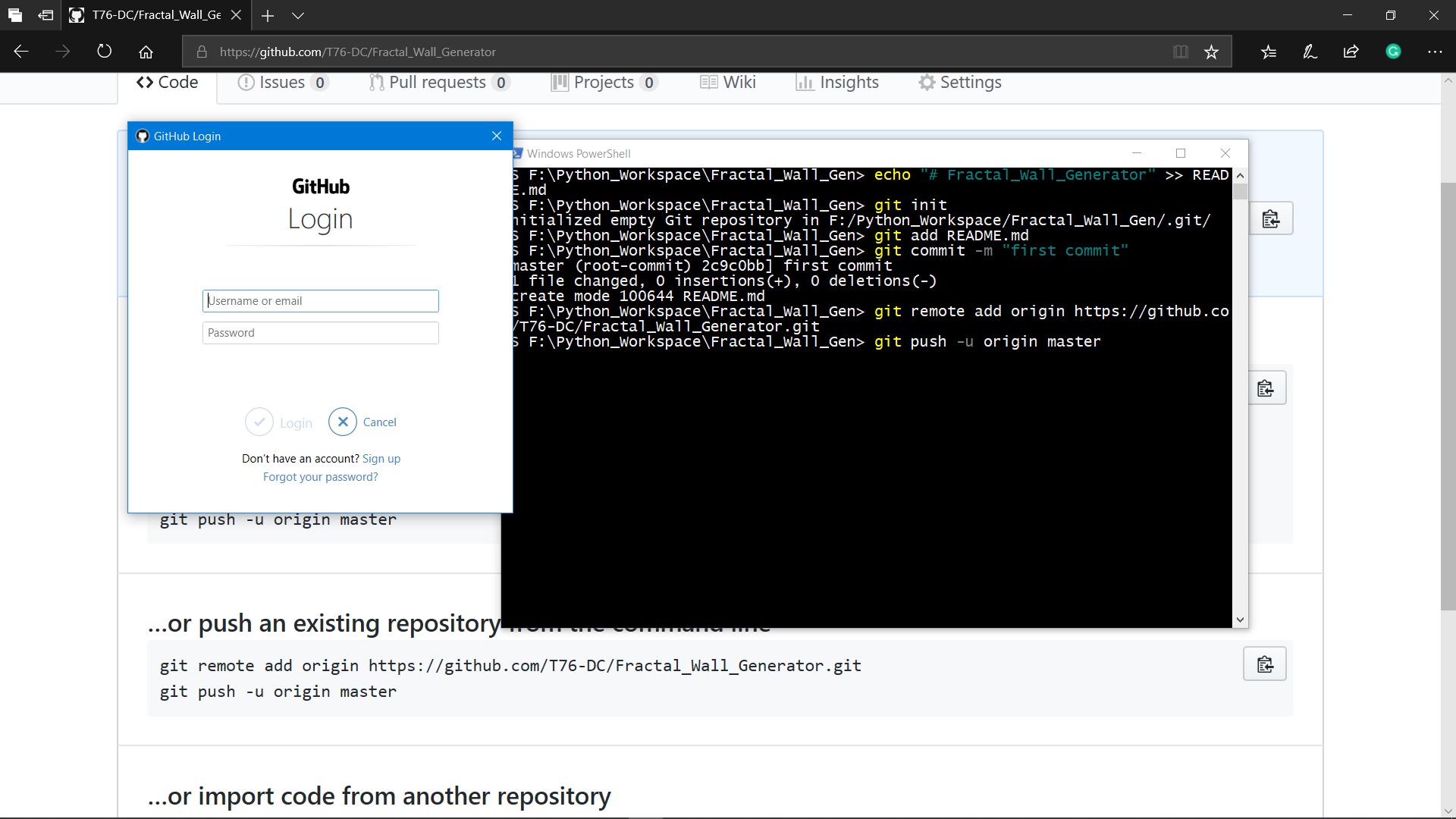Select the Make a Web Note pen icon
The width and height of the screenshot is (1456, 819).
pos(1310,51)
